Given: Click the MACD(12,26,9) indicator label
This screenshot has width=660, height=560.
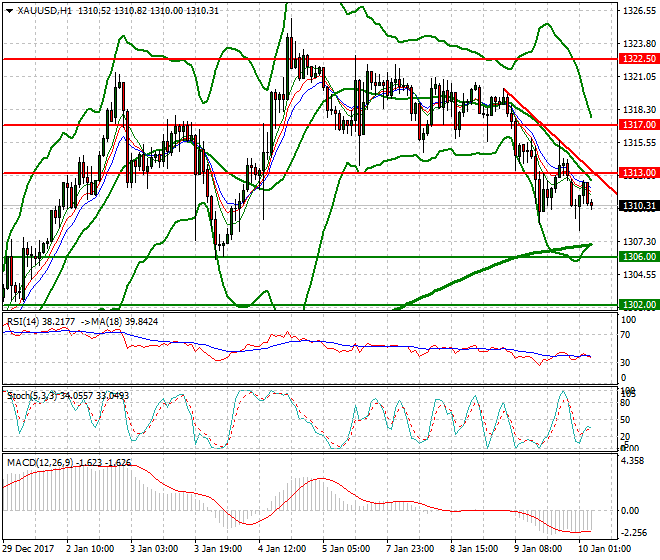Looking at the screenshot, I should pos(38,462).
